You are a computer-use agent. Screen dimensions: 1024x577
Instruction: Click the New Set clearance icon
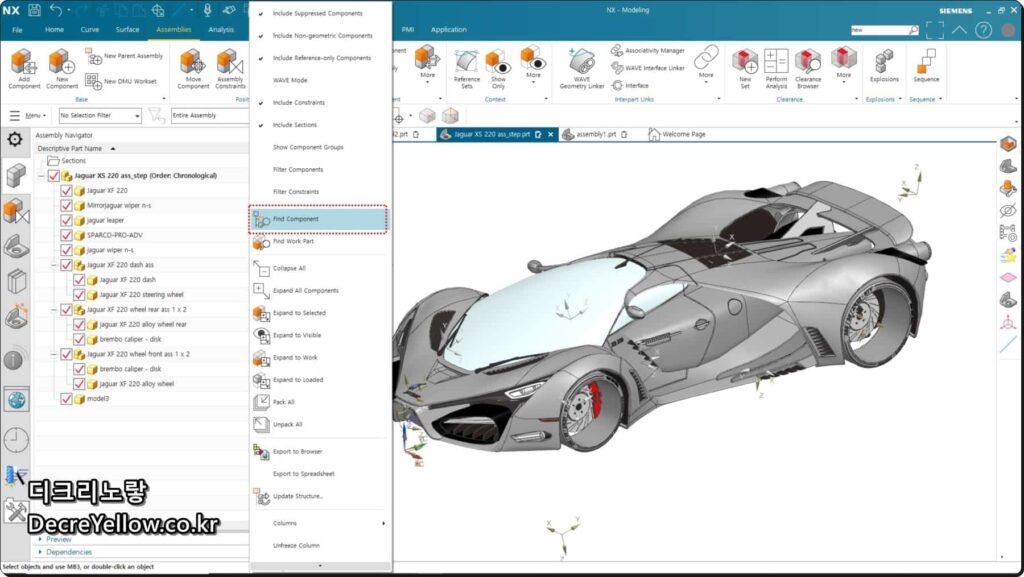(744, 61)
